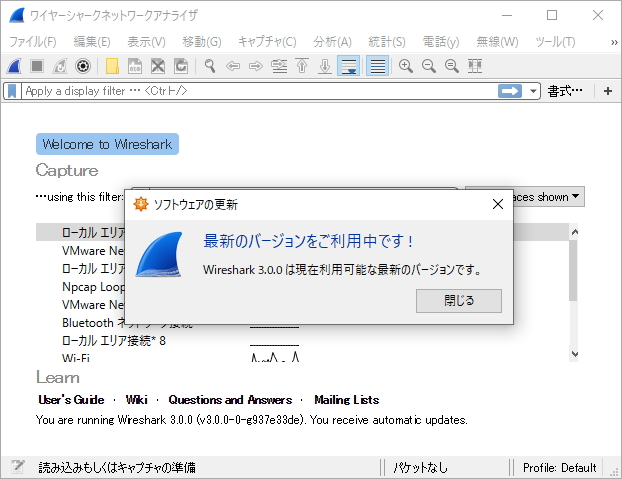The width and height of the screenshot is (622, 479).
Task: Find a packet magnifier icon
Action: tap(210, 66)
